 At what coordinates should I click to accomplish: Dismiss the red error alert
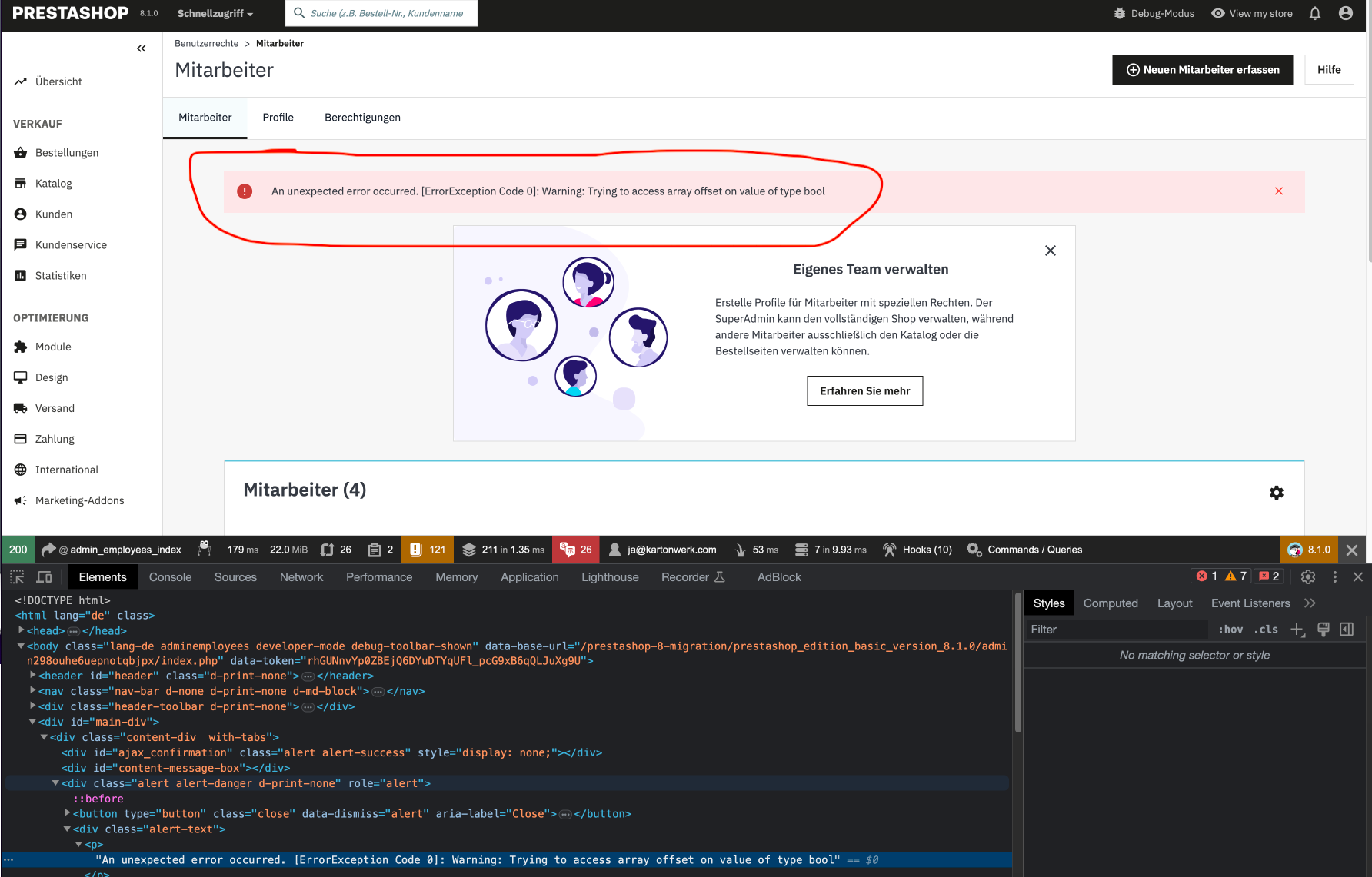(1279, 191)
